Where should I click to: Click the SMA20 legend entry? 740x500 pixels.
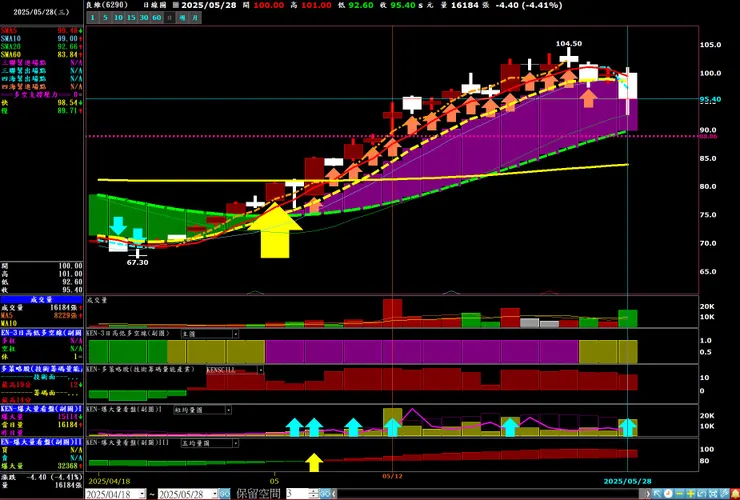pyautogui.click(x=42, y=46)
